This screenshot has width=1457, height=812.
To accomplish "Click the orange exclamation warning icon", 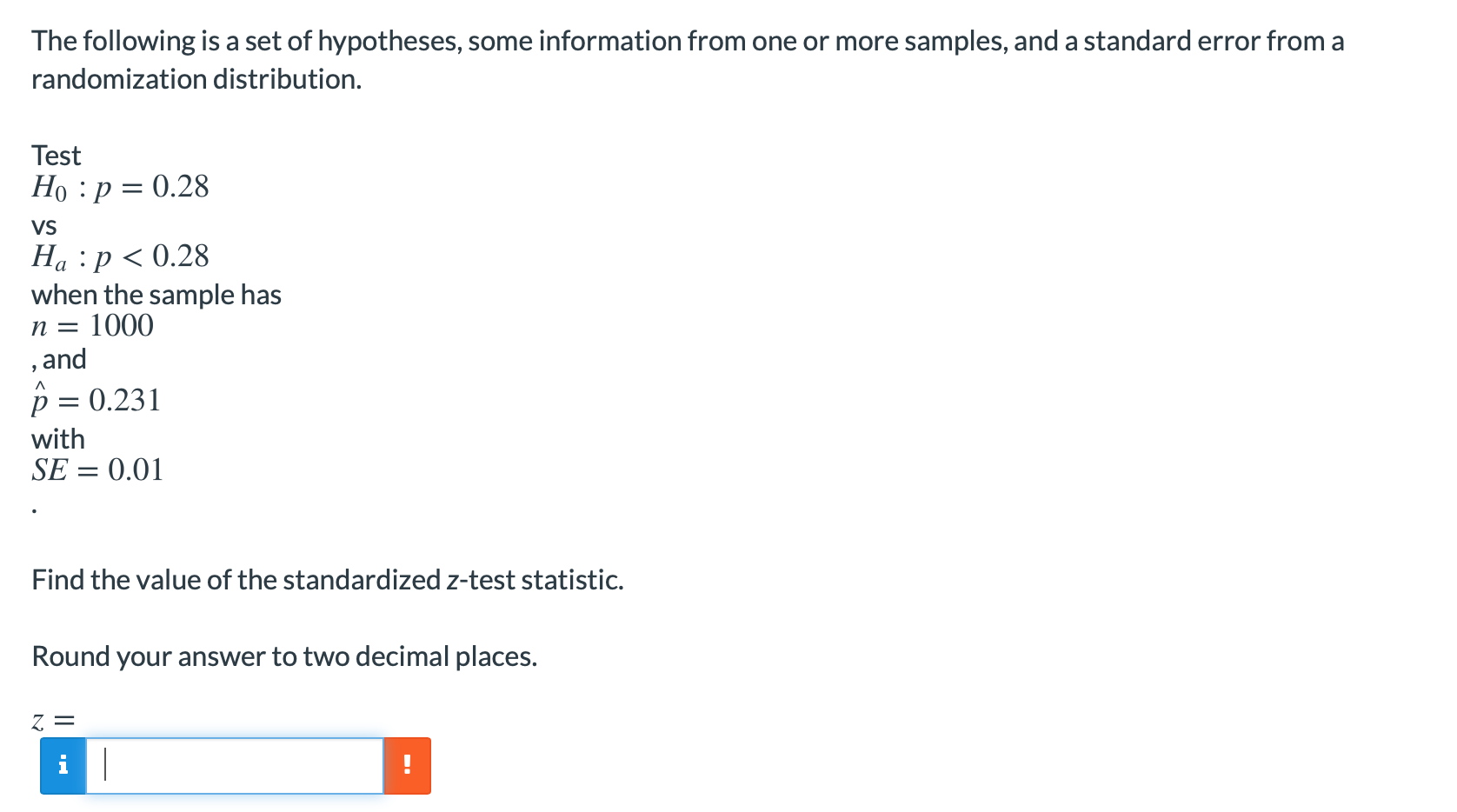I will click(407, 766).
